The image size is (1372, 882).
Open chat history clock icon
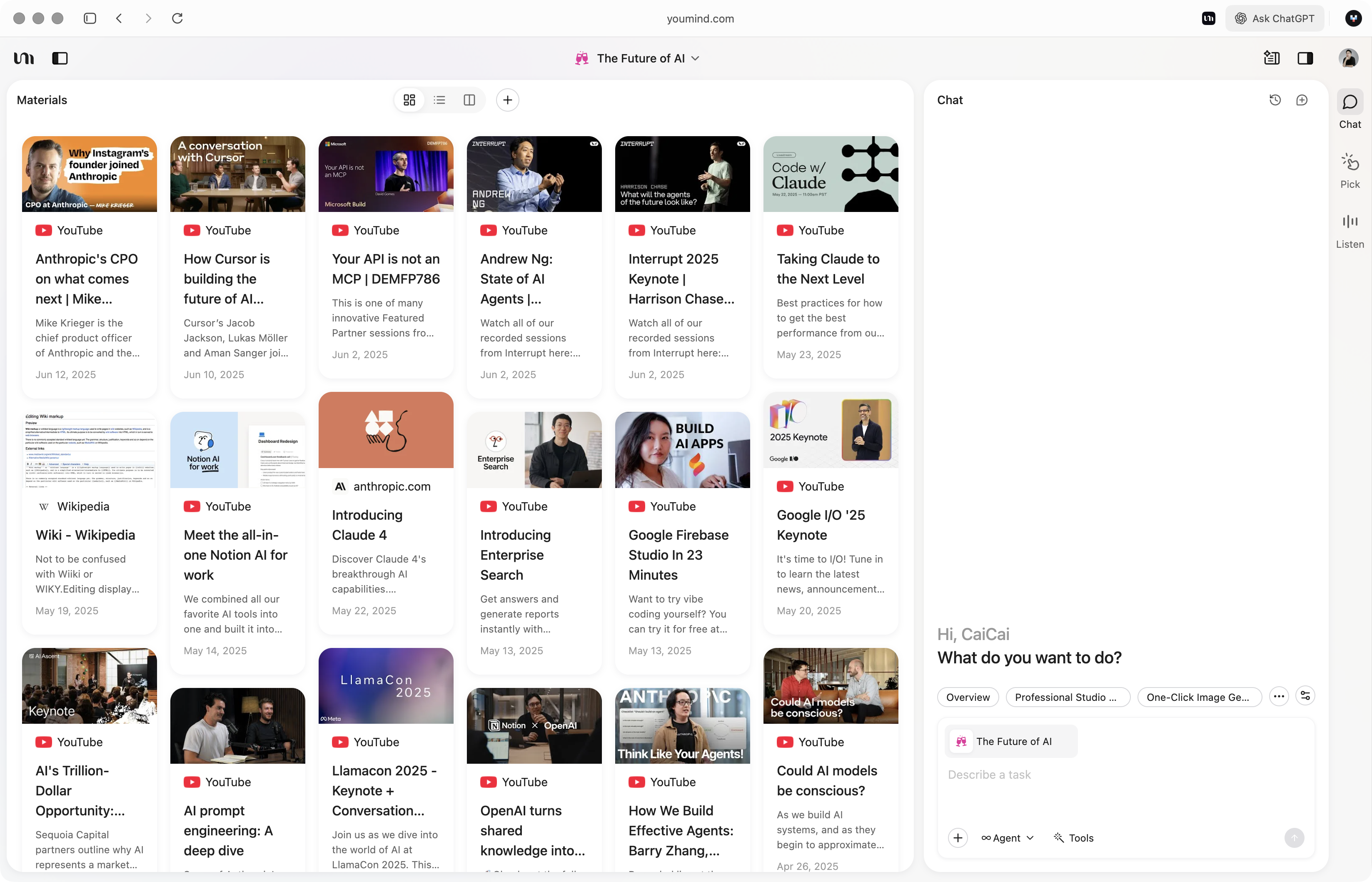(1275, 100)
